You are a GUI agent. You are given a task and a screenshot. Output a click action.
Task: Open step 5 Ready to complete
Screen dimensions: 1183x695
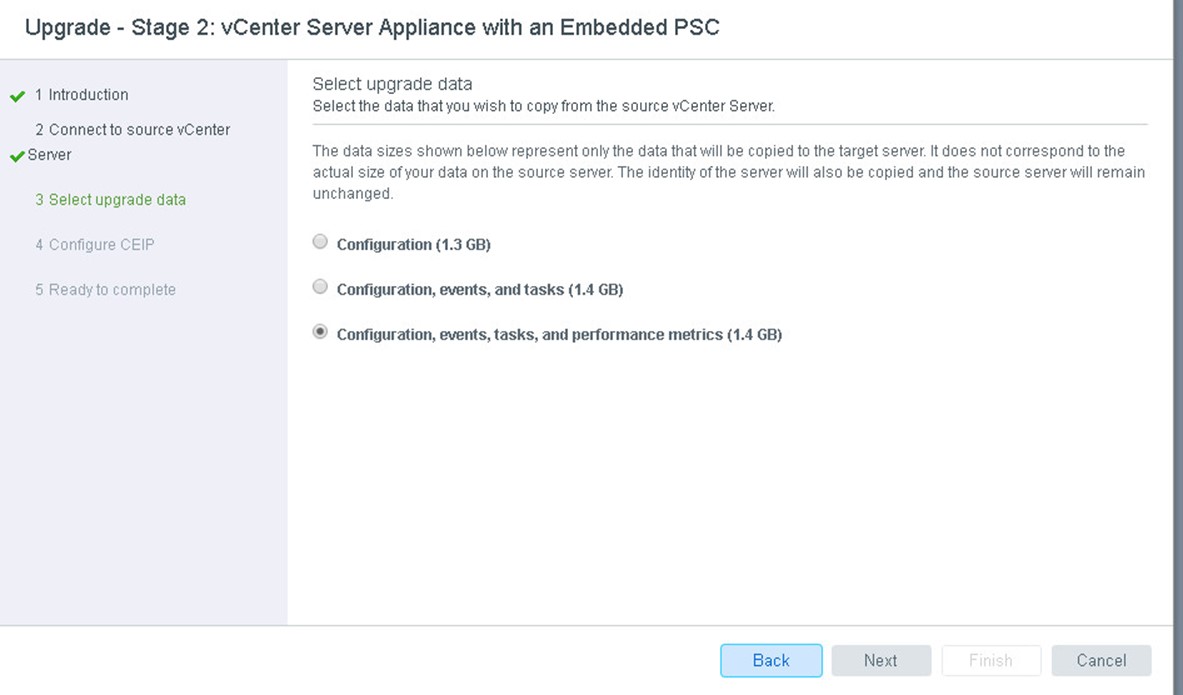point(105,290)
